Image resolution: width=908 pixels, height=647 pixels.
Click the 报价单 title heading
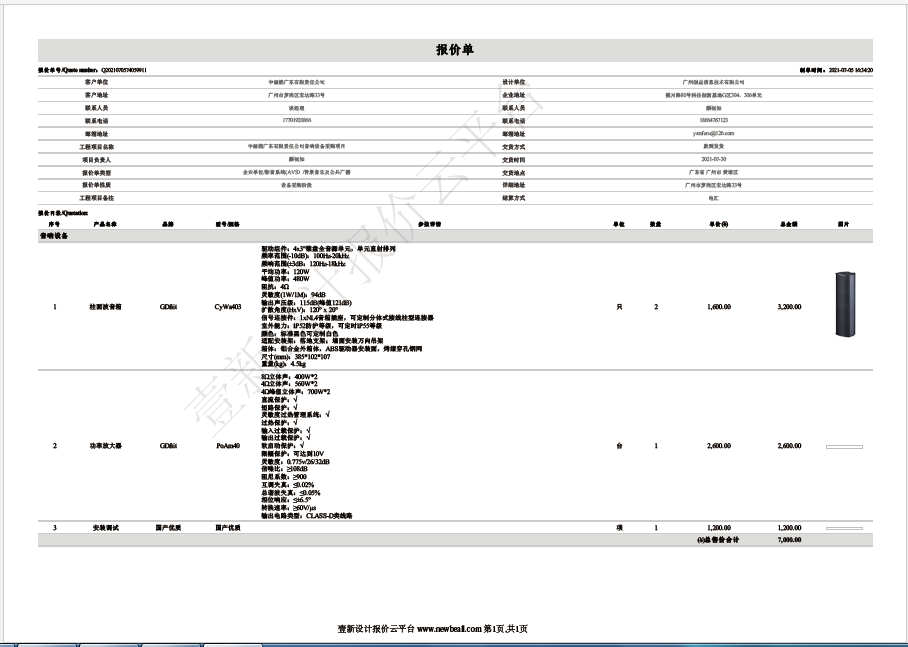455,50
